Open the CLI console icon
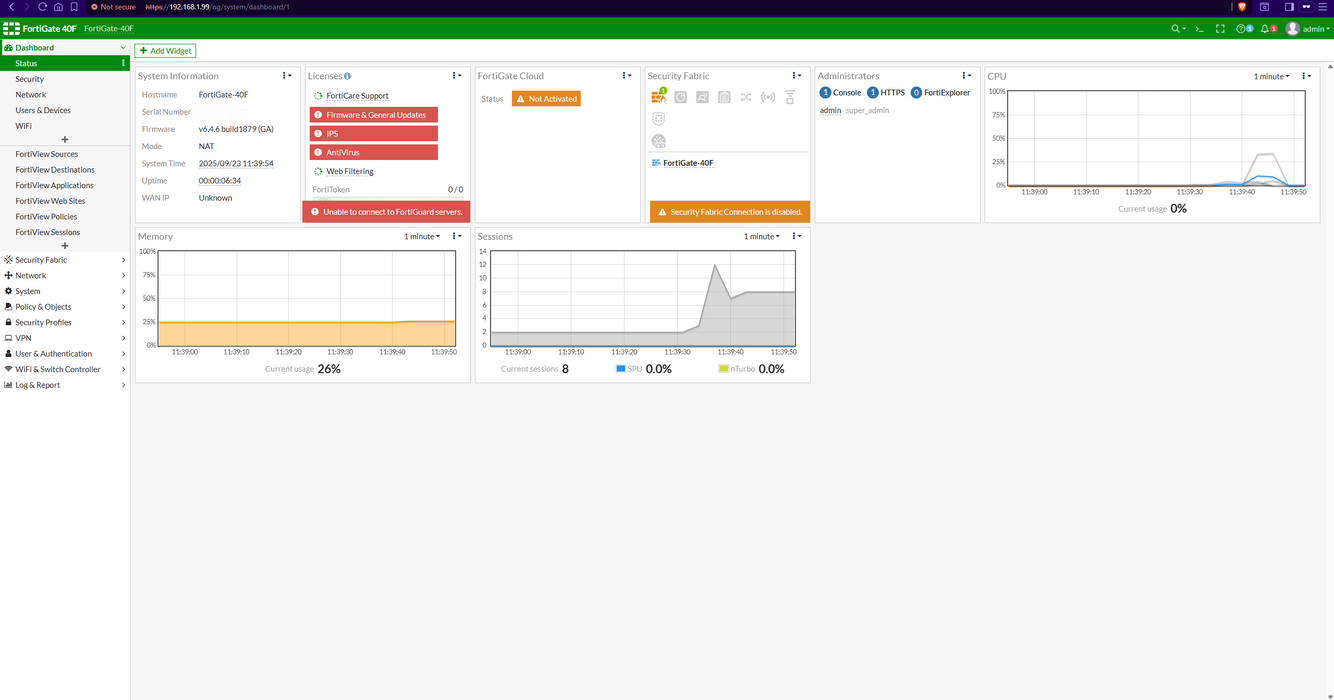Screen dimensions: 1334x700 point(1199,29)
